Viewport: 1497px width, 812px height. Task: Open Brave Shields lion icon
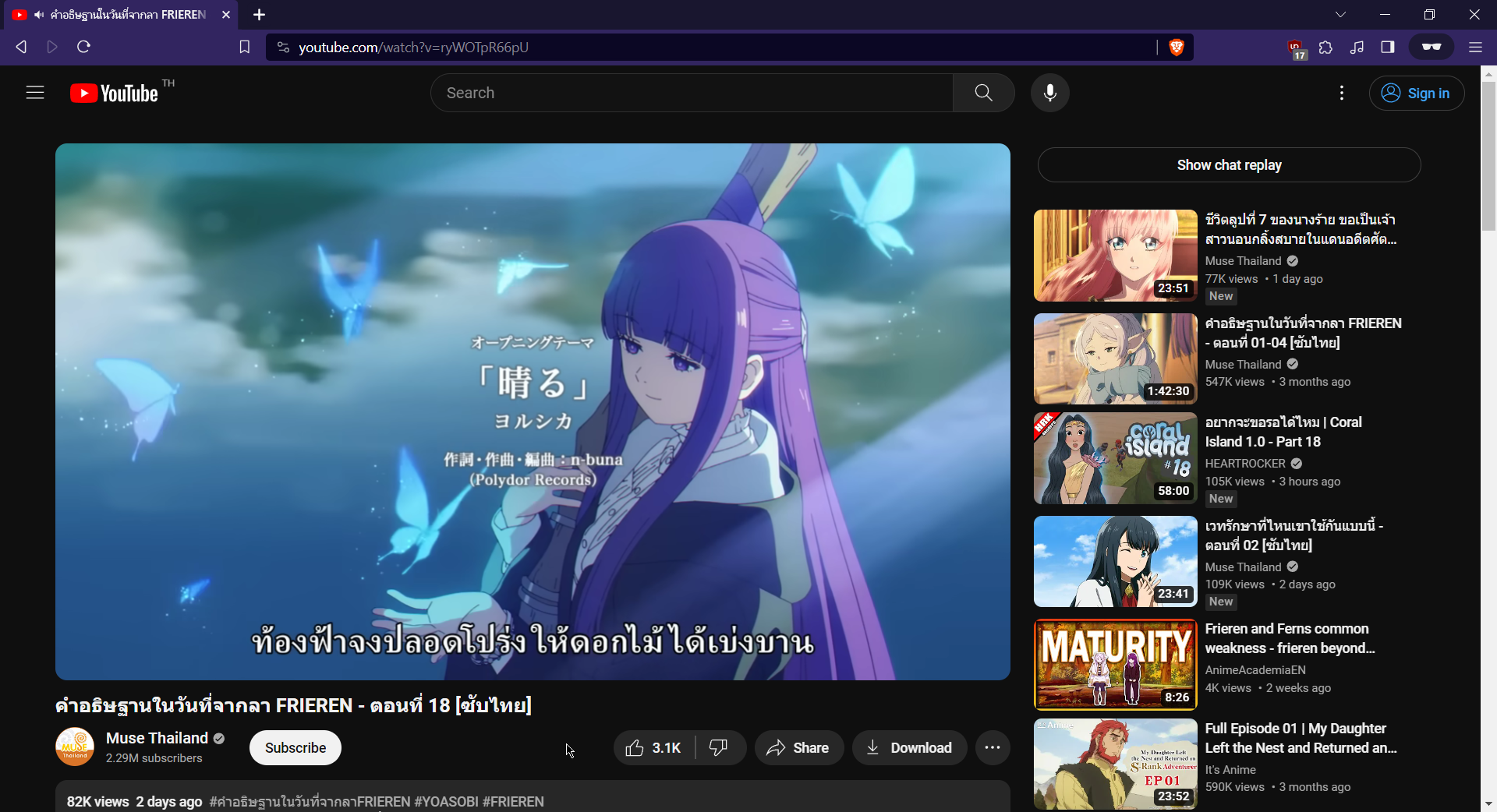(x=1177, y=48)
